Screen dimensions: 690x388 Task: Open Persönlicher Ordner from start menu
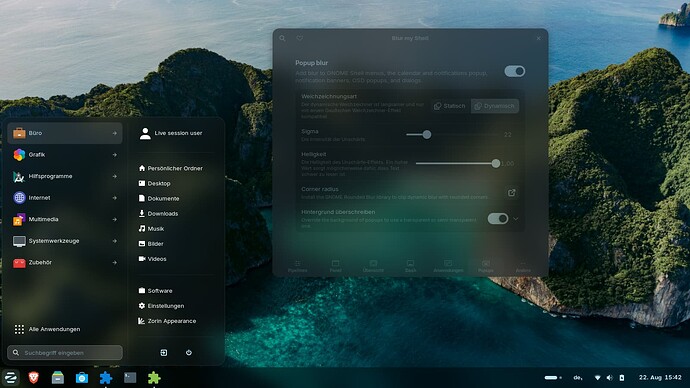[x=171, y=168]
